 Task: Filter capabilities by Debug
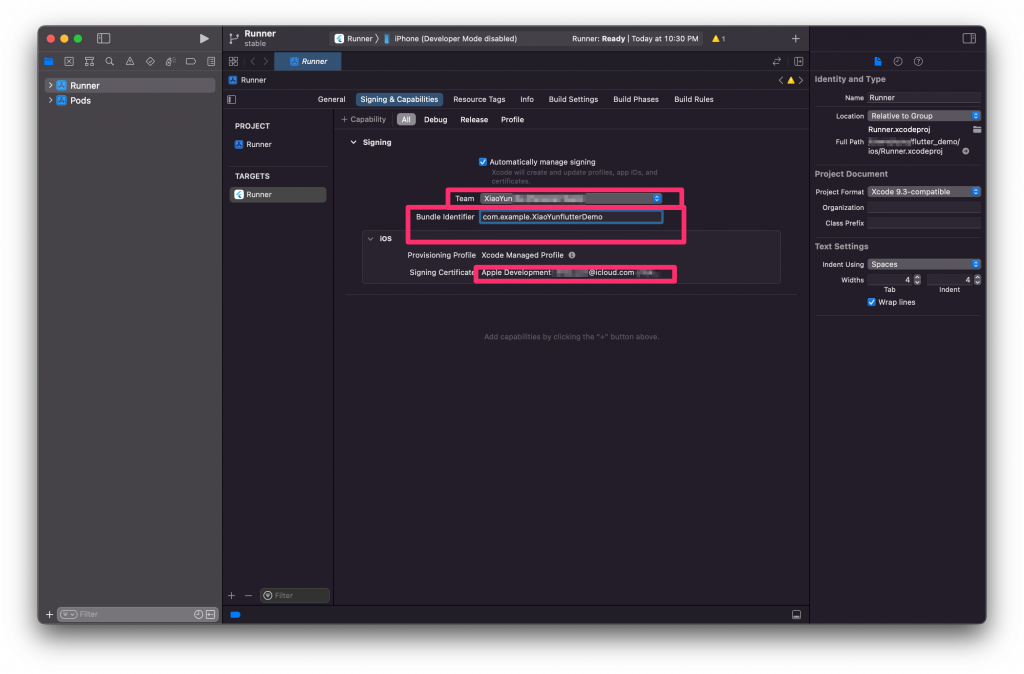coord(435,120)
